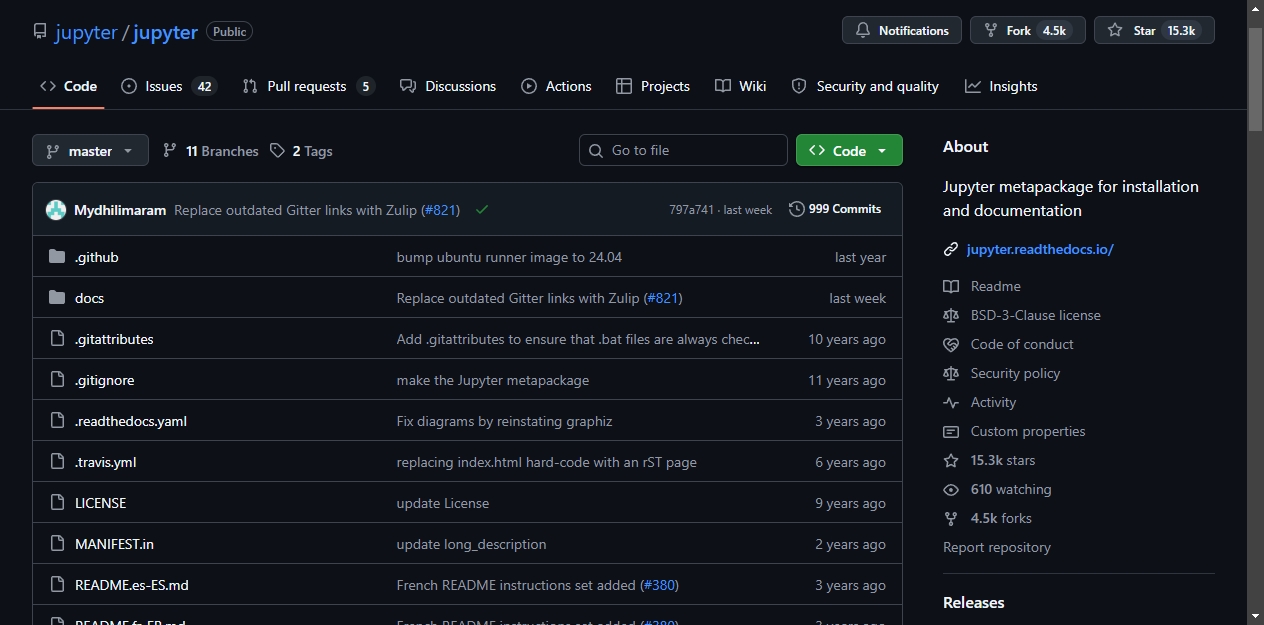This screenshot has height=625, width=1264.
Task: Click the page vertical scrollbar thumb
Action: tap(1256, 80)
